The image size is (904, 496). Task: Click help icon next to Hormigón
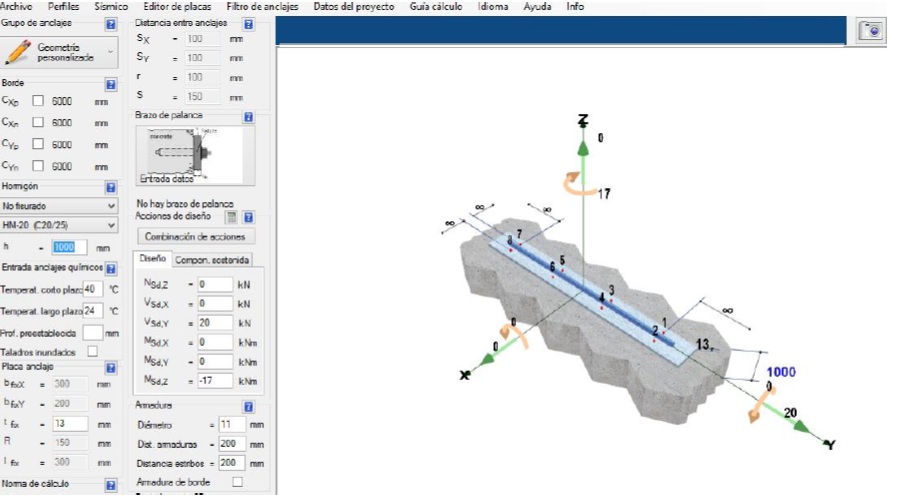(x=110, y=187)
